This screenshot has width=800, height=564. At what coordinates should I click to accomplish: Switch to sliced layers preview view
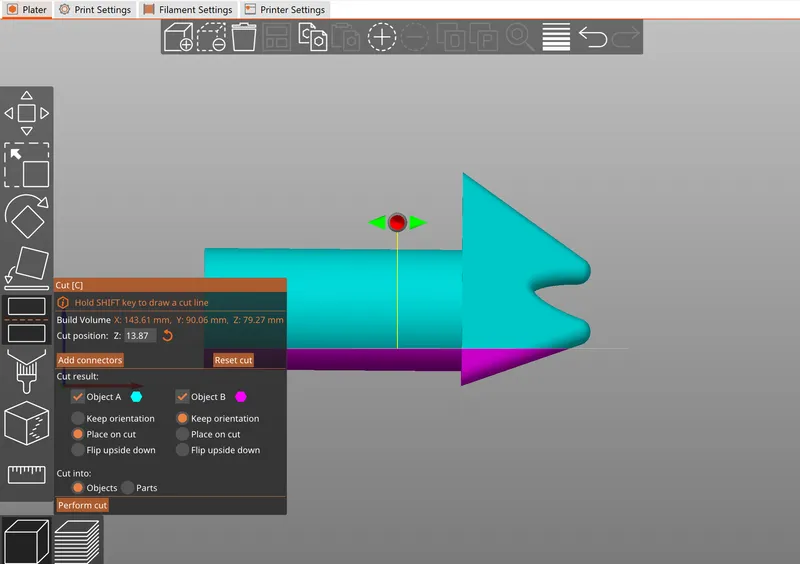76,541
